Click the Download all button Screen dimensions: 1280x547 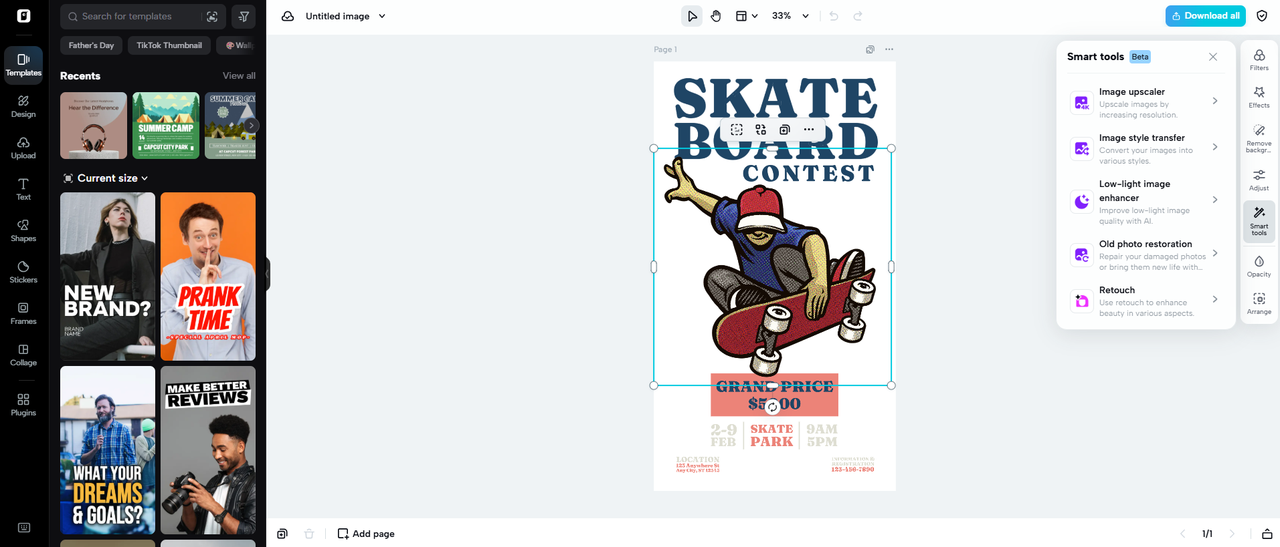tap(1205, 16)
